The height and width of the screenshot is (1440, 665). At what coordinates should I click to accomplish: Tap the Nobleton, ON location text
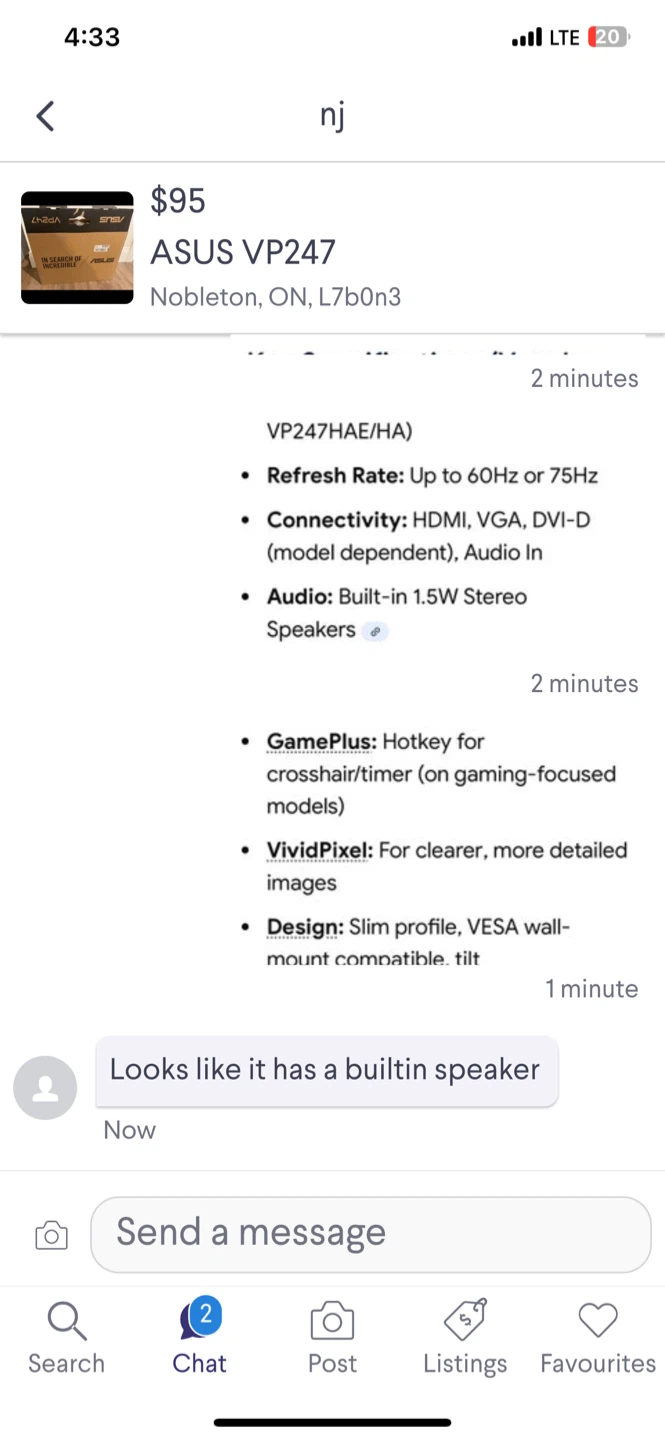coord(275,297)
